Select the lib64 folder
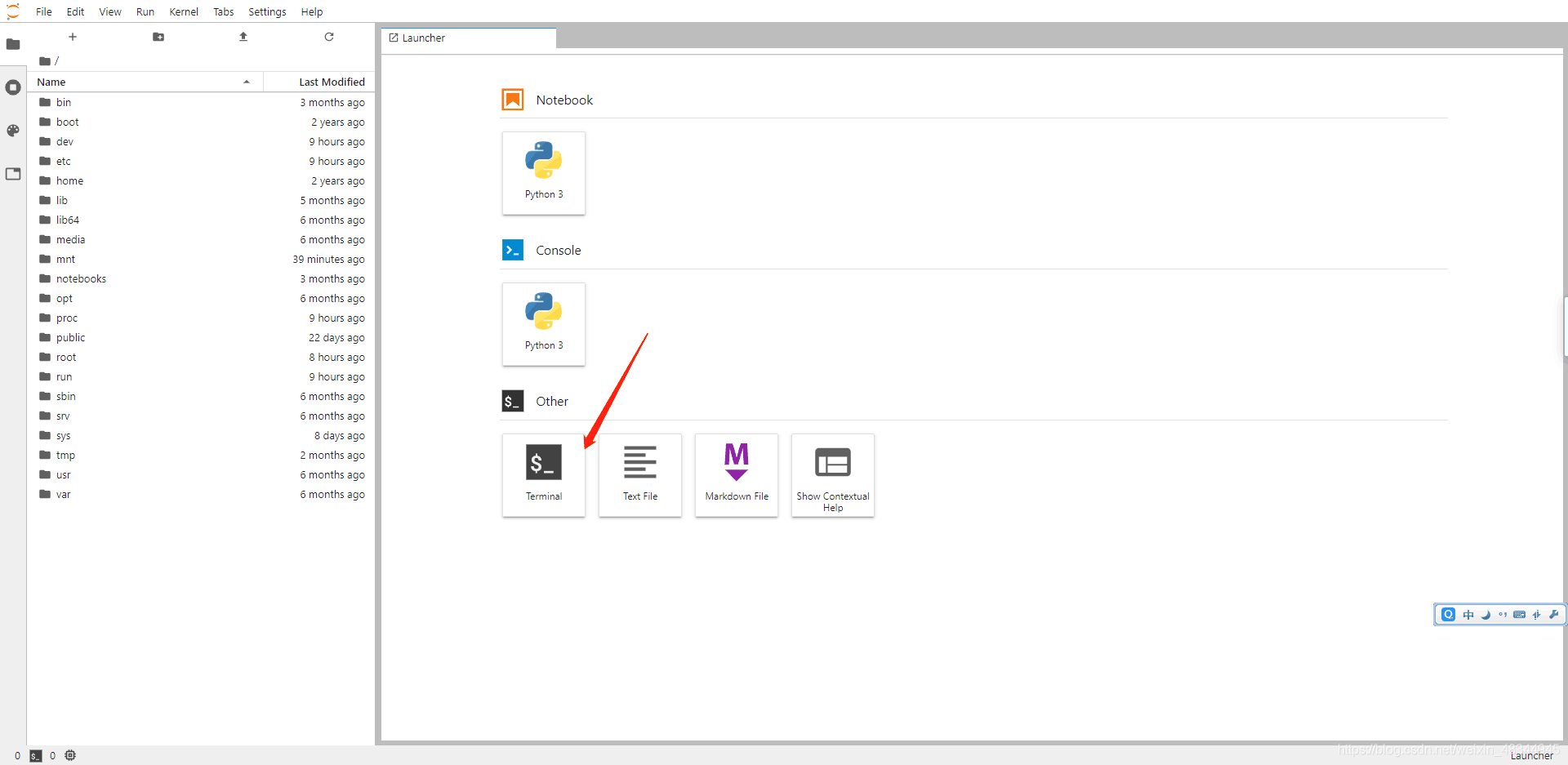This screenshot has width=1568, height=765. (201, 220)
